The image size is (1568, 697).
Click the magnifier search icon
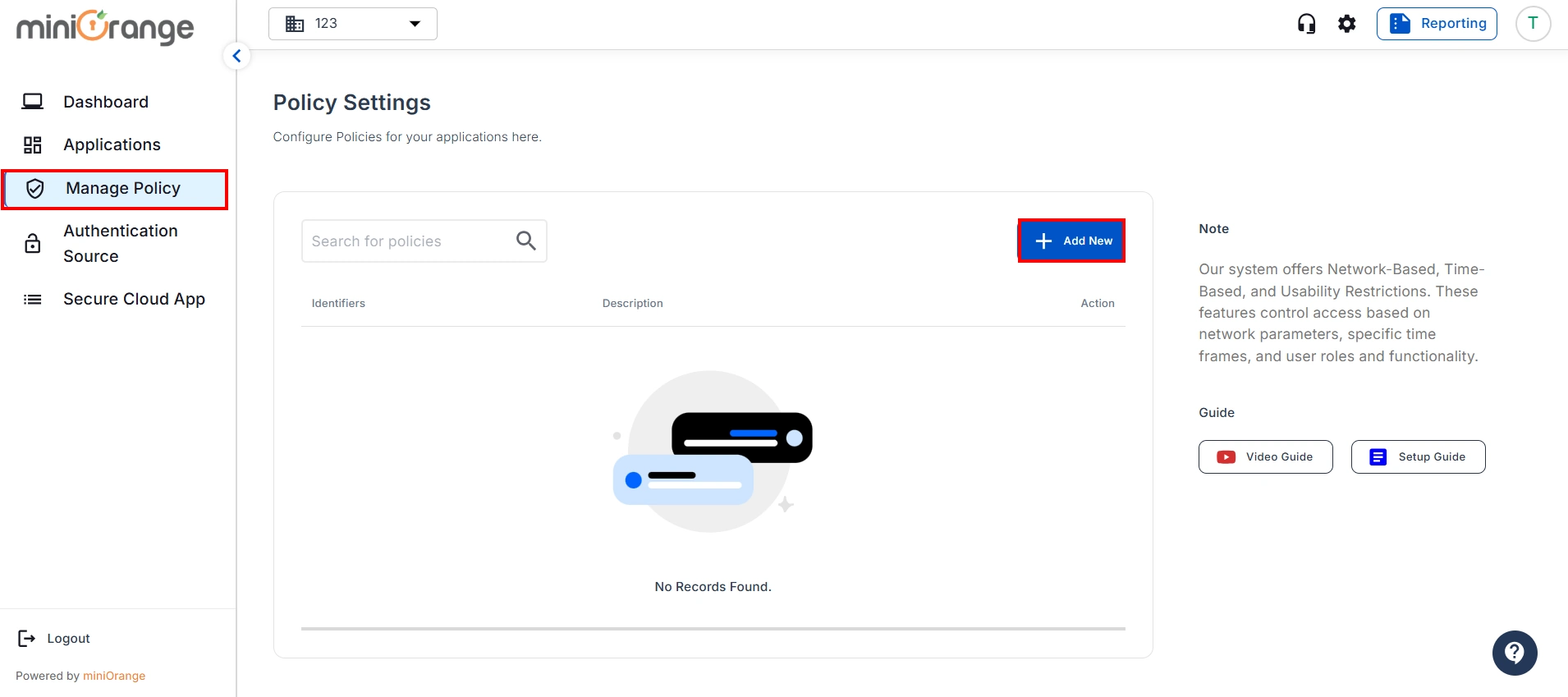tap(525, 241)
